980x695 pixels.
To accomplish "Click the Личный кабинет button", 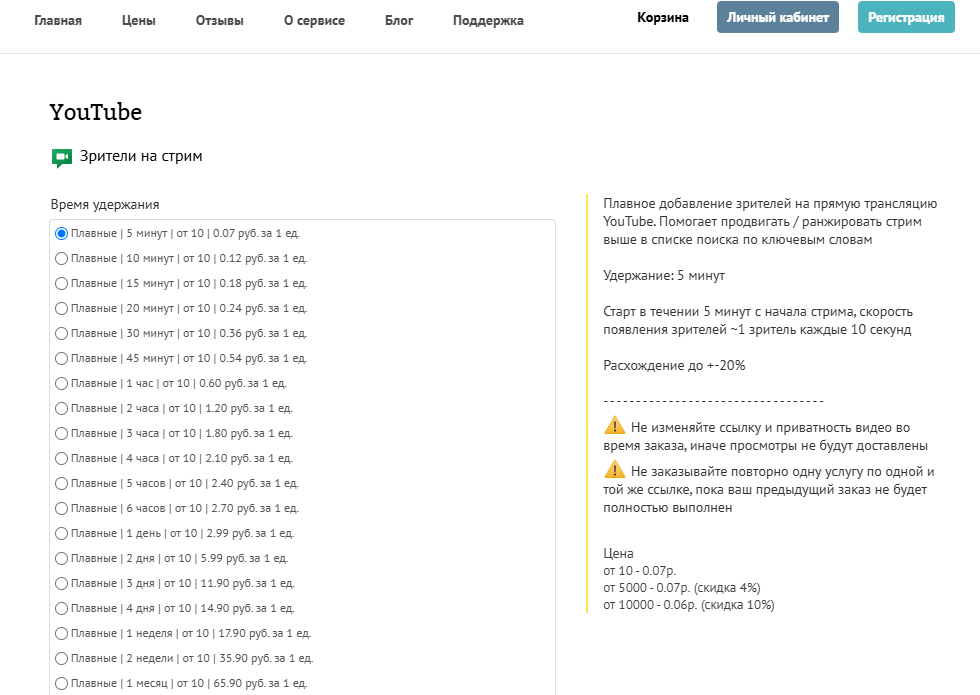I will (x=778, y=18).
